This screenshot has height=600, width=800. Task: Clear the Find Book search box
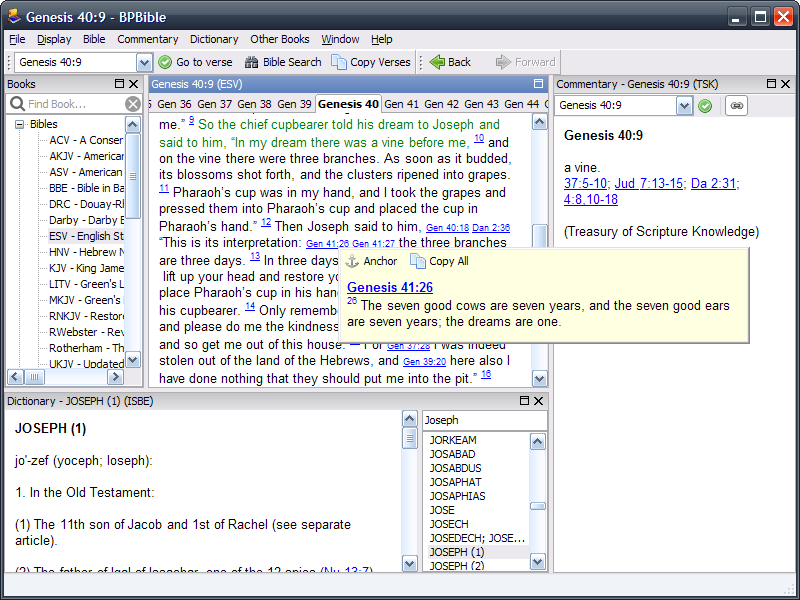[x=133, y=104]
